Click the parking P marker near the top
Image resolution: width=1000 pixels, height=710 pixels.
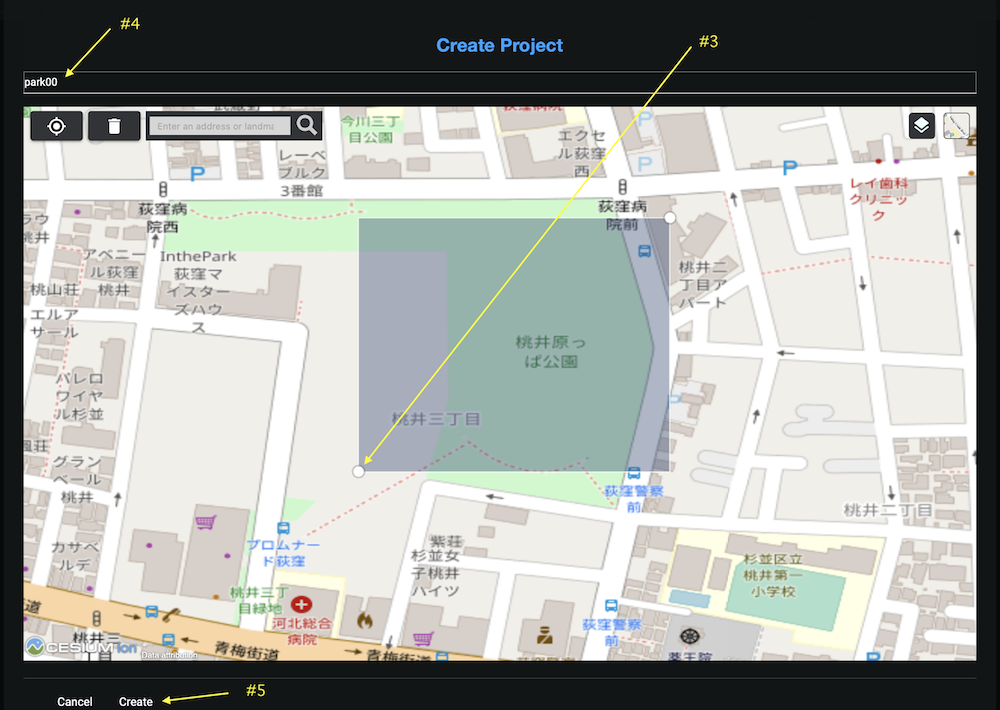[196, 172]
